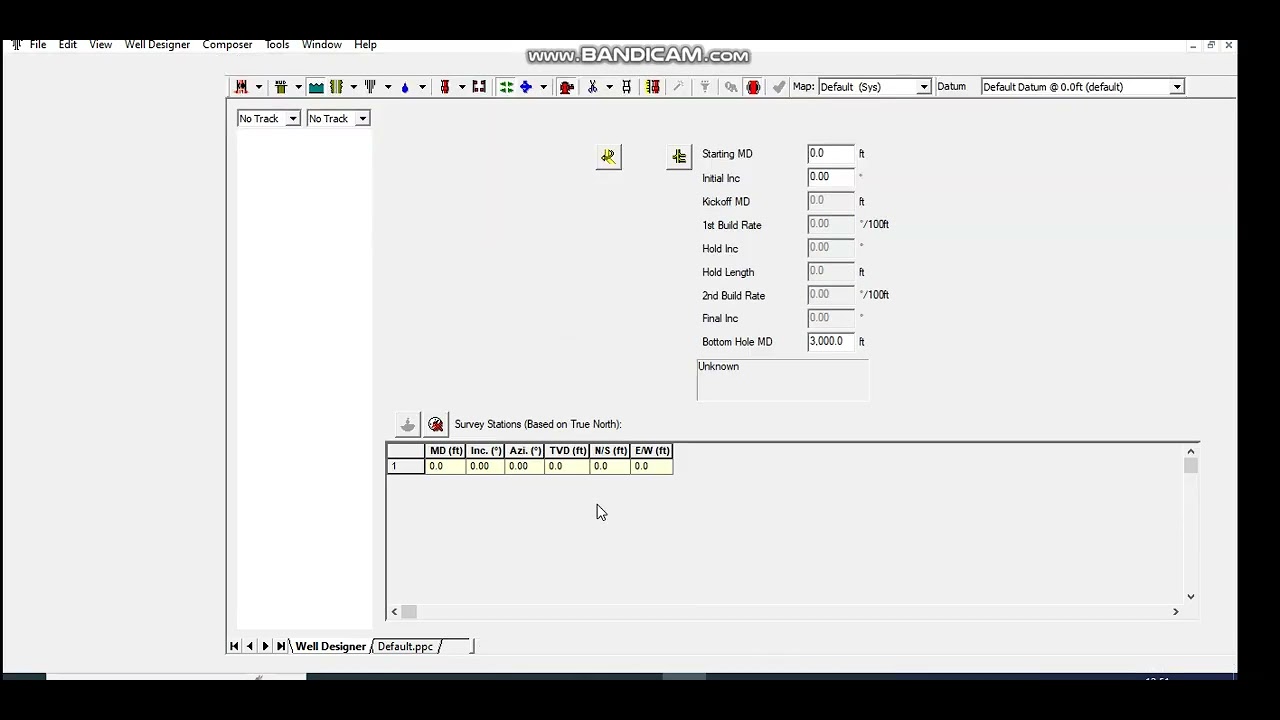Click the vertical scrollbar thumb of the survey table

pyautogui.click(x=1190, y=466)
